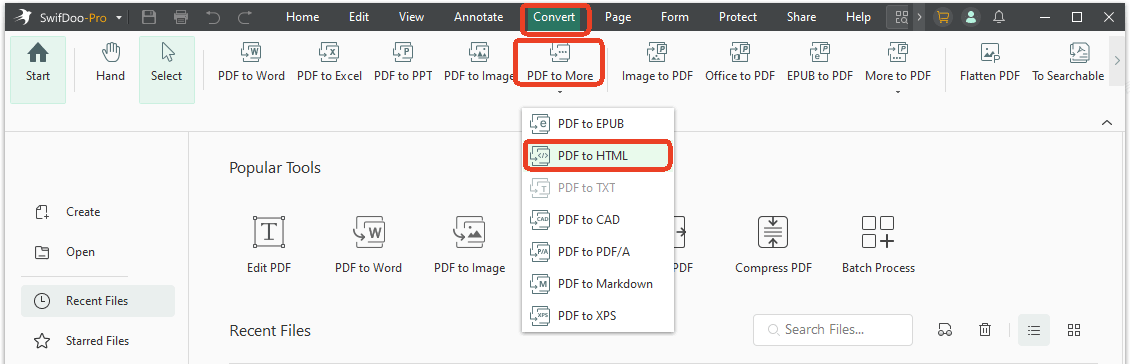1130x364 pixels.
Task: Click EPUB to PDF tool
Action: point(819,62)
